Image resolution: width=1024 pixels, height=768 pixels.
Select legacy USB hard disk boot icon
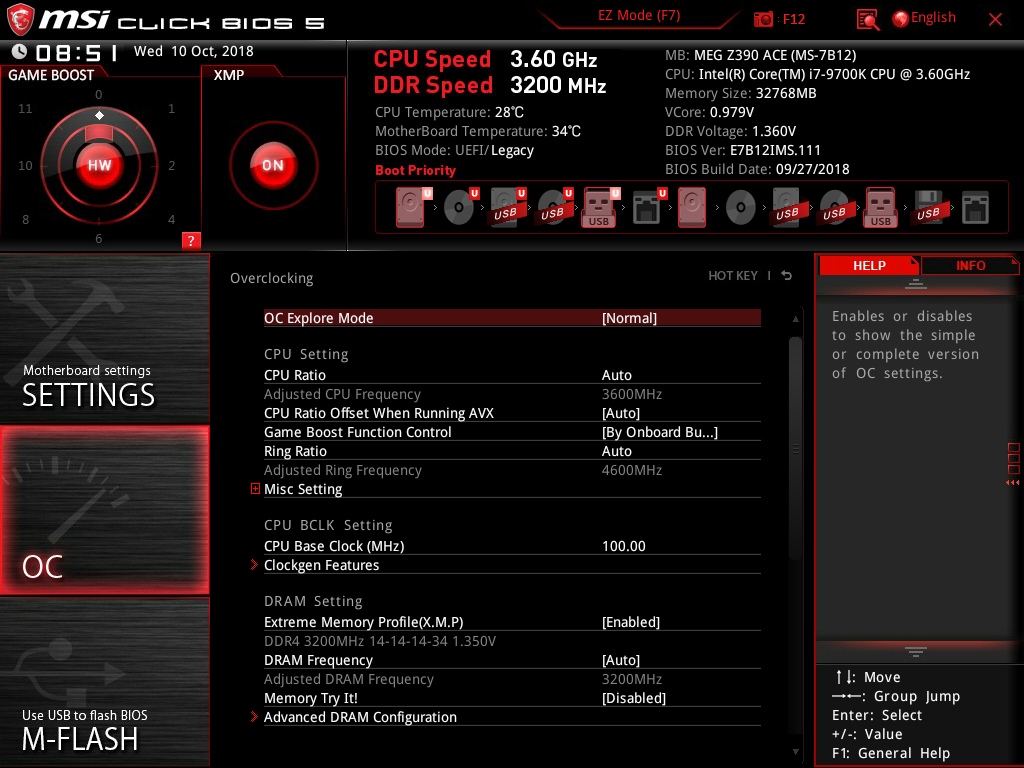pos(787,207)
